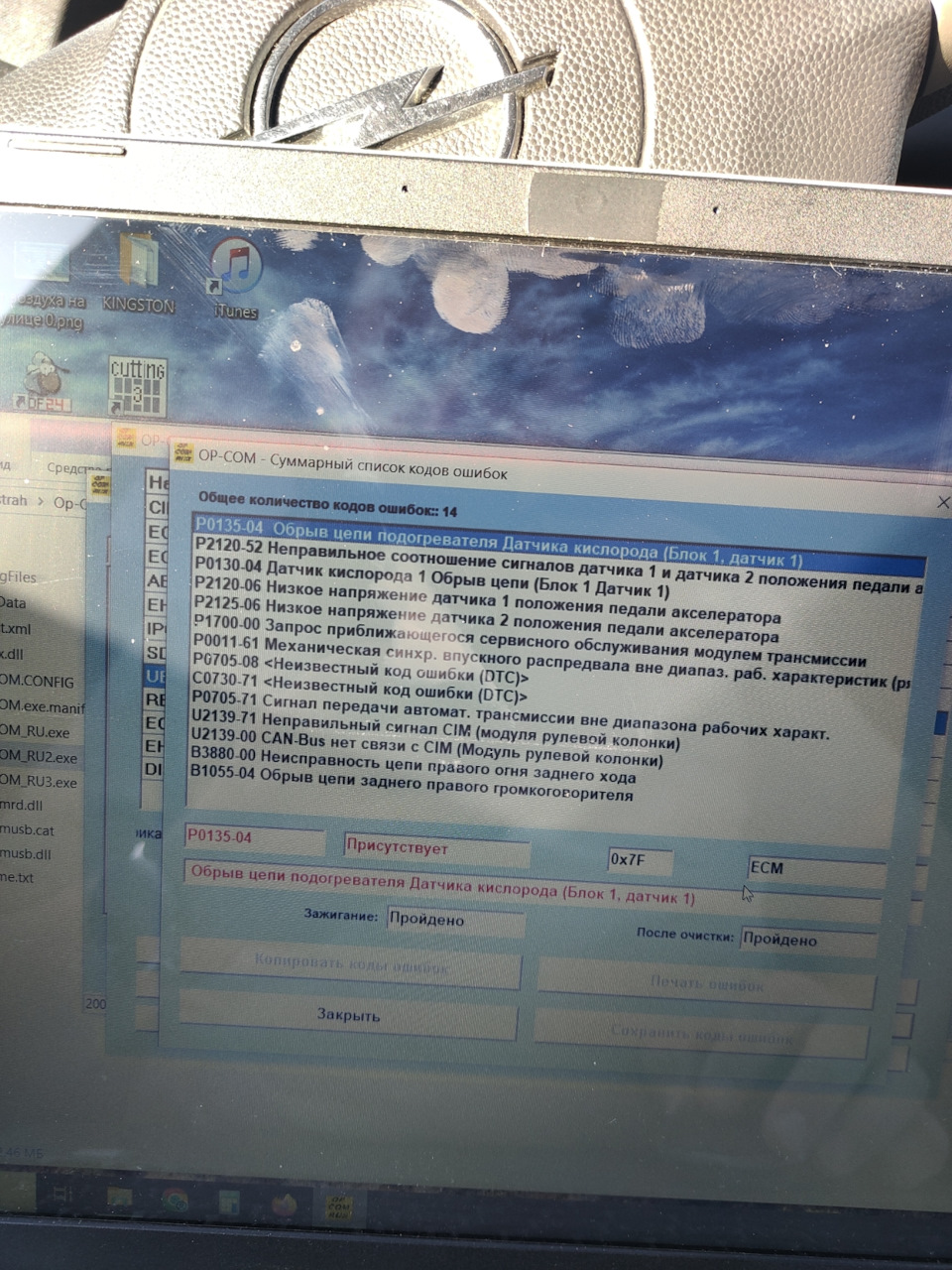Select error row P2125-06 pedal sensor 2
952x1270 pixels.
(x=486, y=621)
